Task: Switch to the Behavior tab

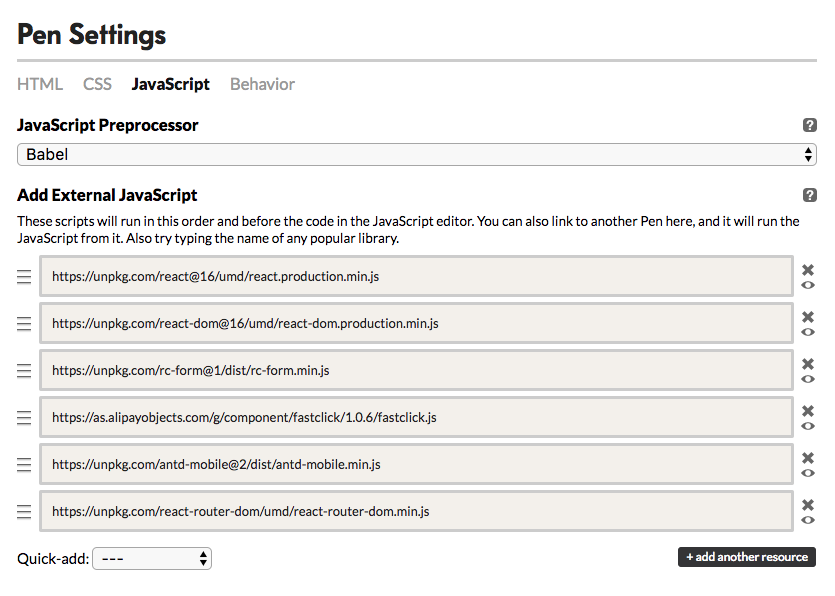Action: (261, 84)
